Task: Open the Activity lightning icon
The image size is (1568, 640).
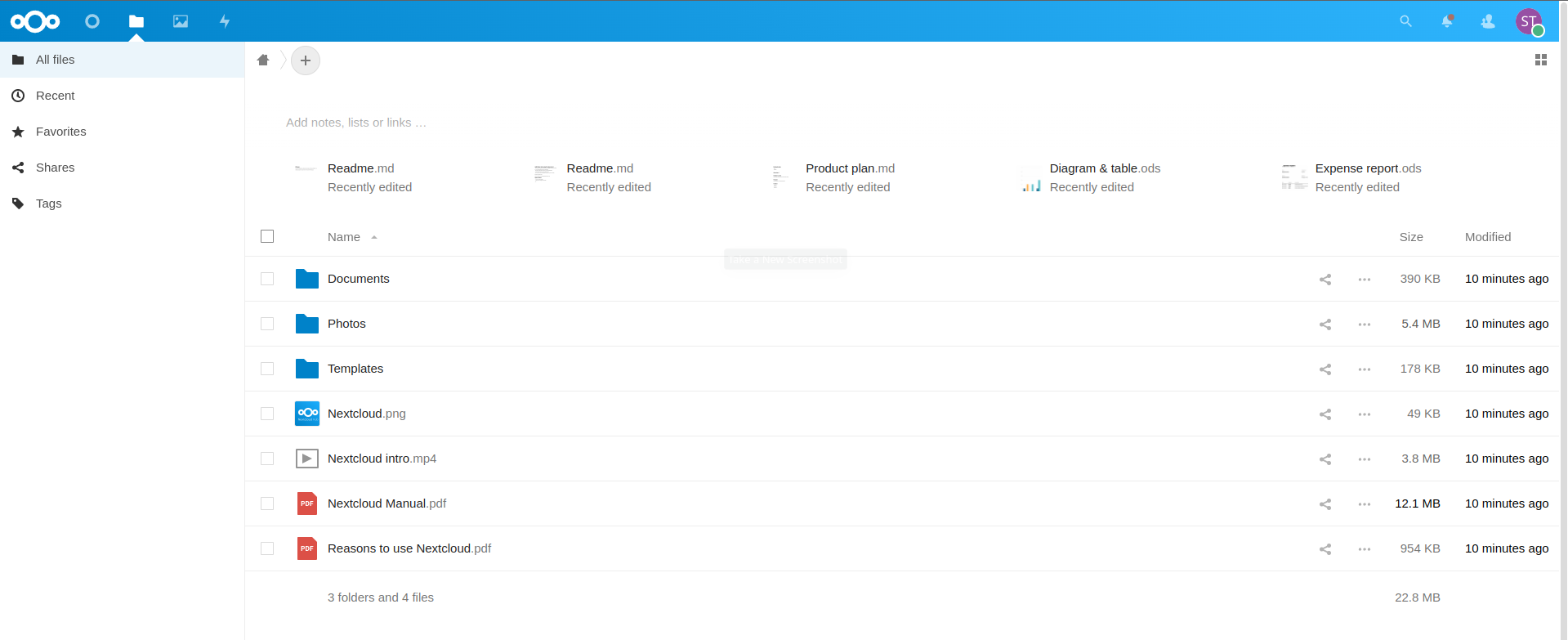Action: click(x=225, y=21)
